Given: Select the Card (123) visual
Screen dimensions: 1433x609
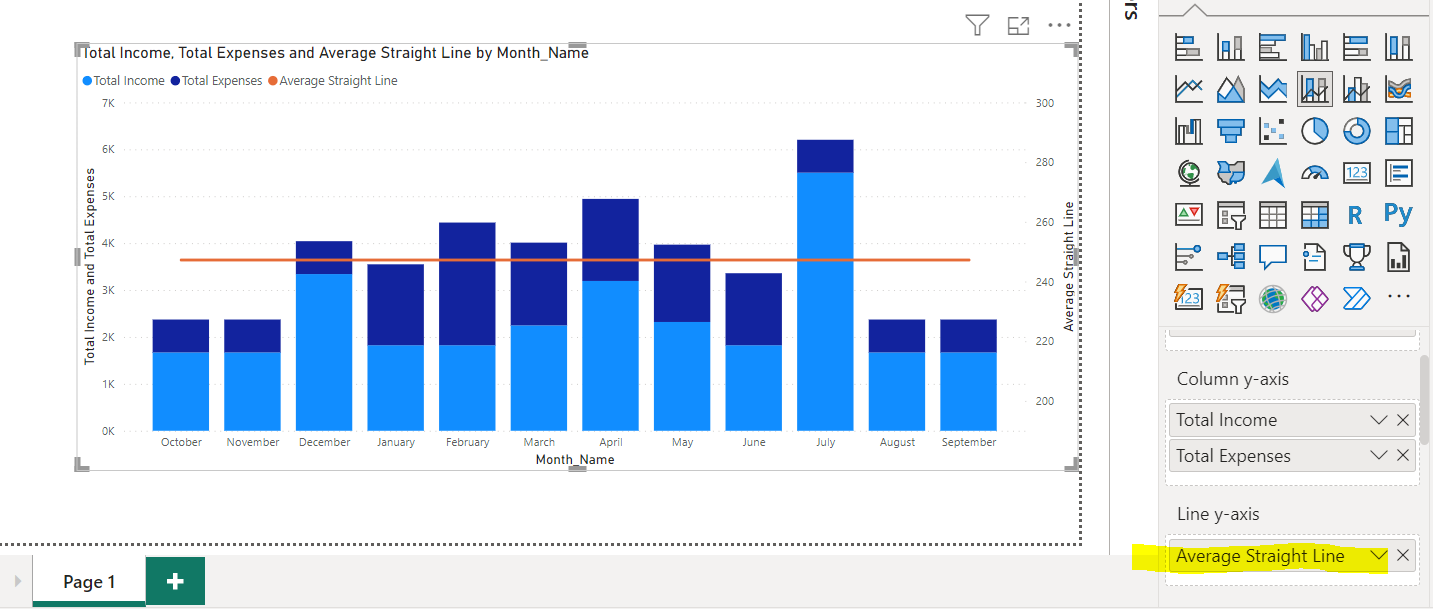Looking at the screenshot, I should point(1356,173).
